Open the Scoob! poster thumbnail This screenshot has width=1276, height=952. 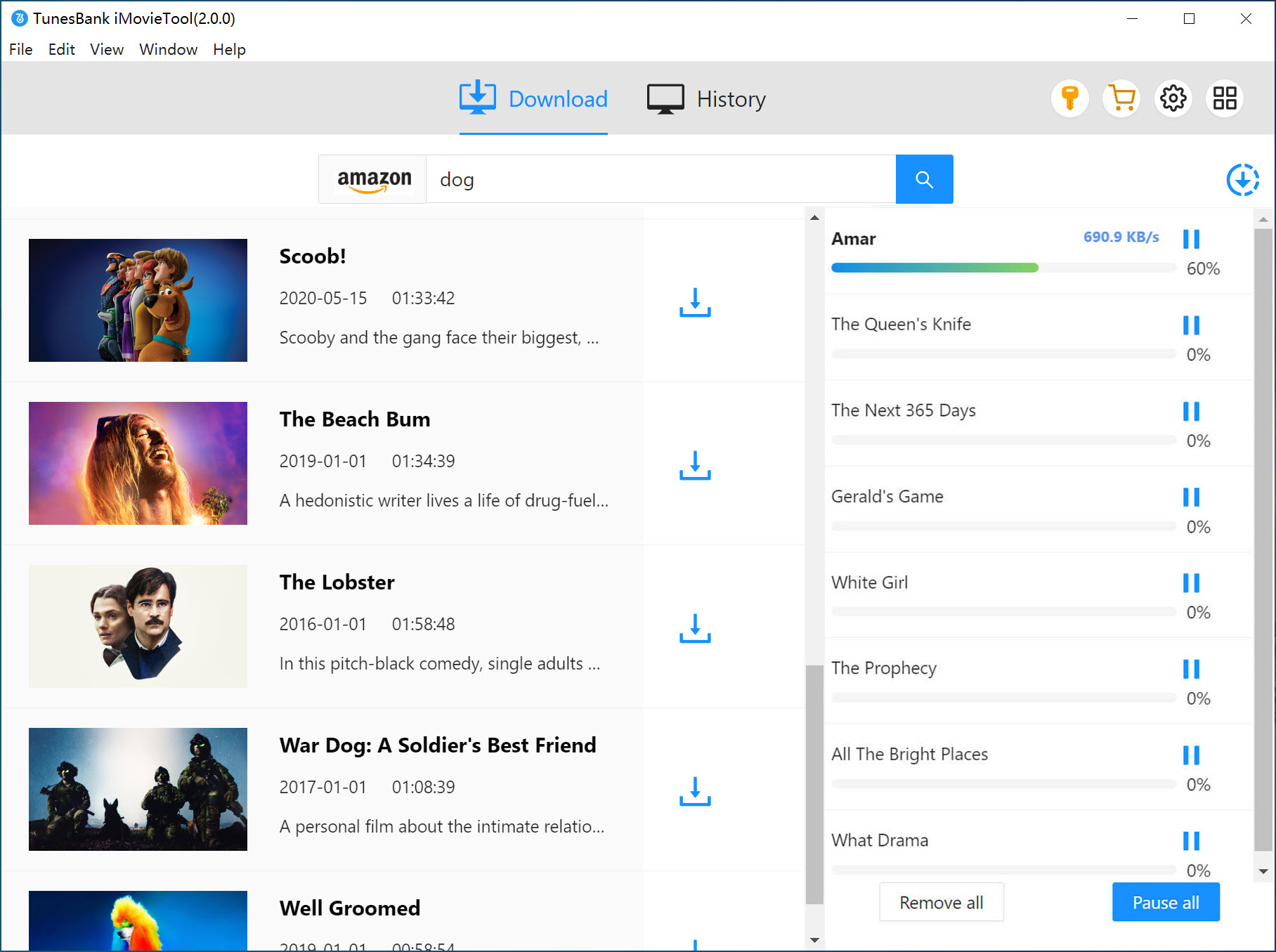coord(138,300)
